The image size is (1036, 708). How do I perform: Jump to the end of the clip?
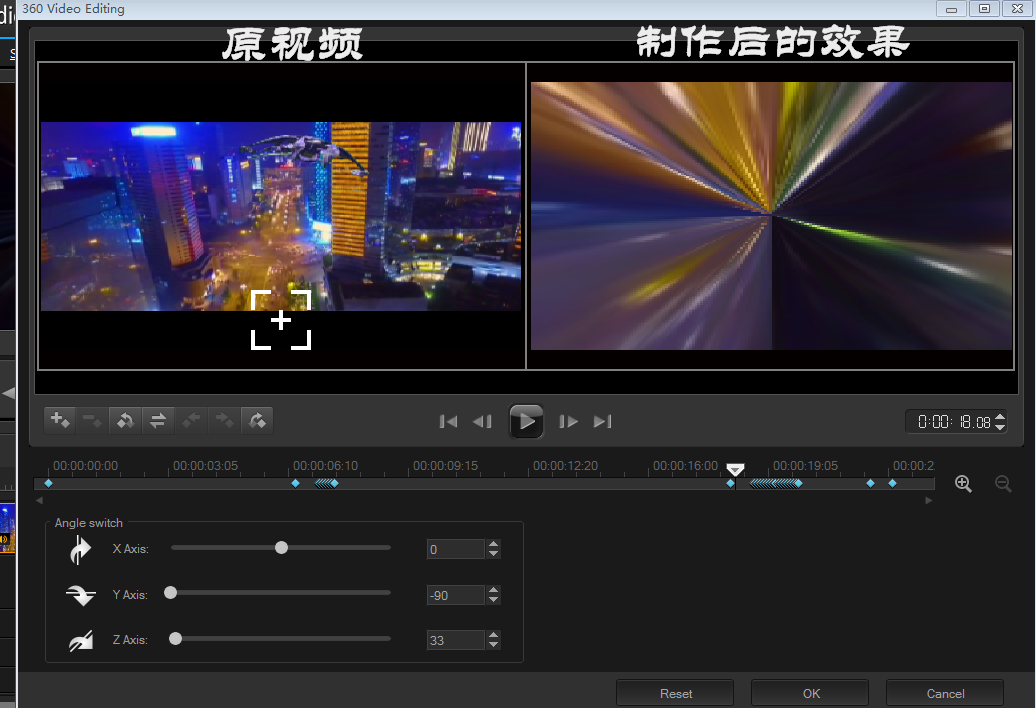click(x=603, y=421)
